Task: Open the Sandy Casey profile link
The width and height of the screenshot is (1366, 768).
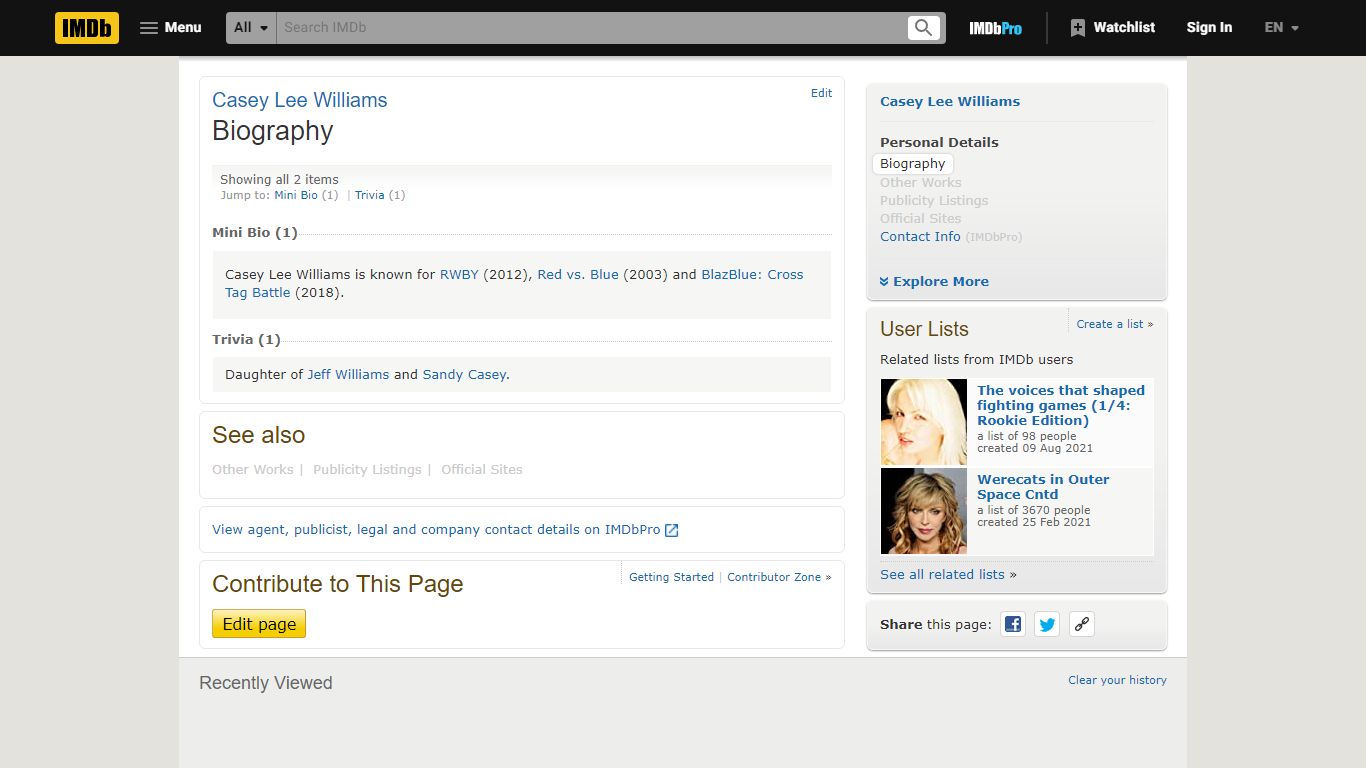Action: pyautogui.click(x=464, y=375)
